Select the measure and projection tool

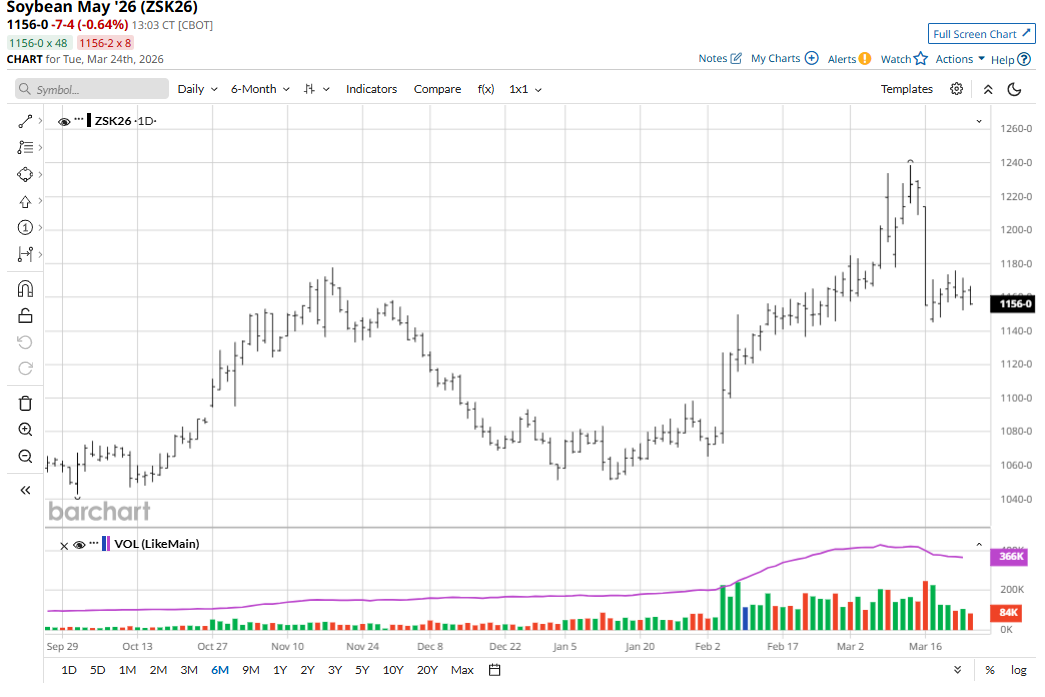coord(25,254)
